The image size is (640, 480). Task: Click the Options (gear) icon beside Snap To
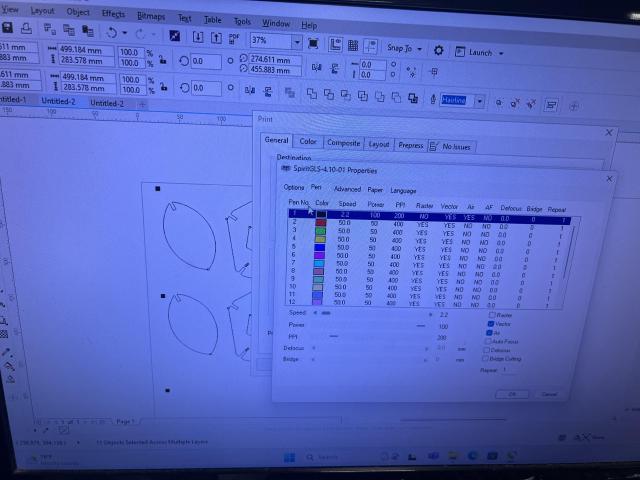tap(439, 49)
